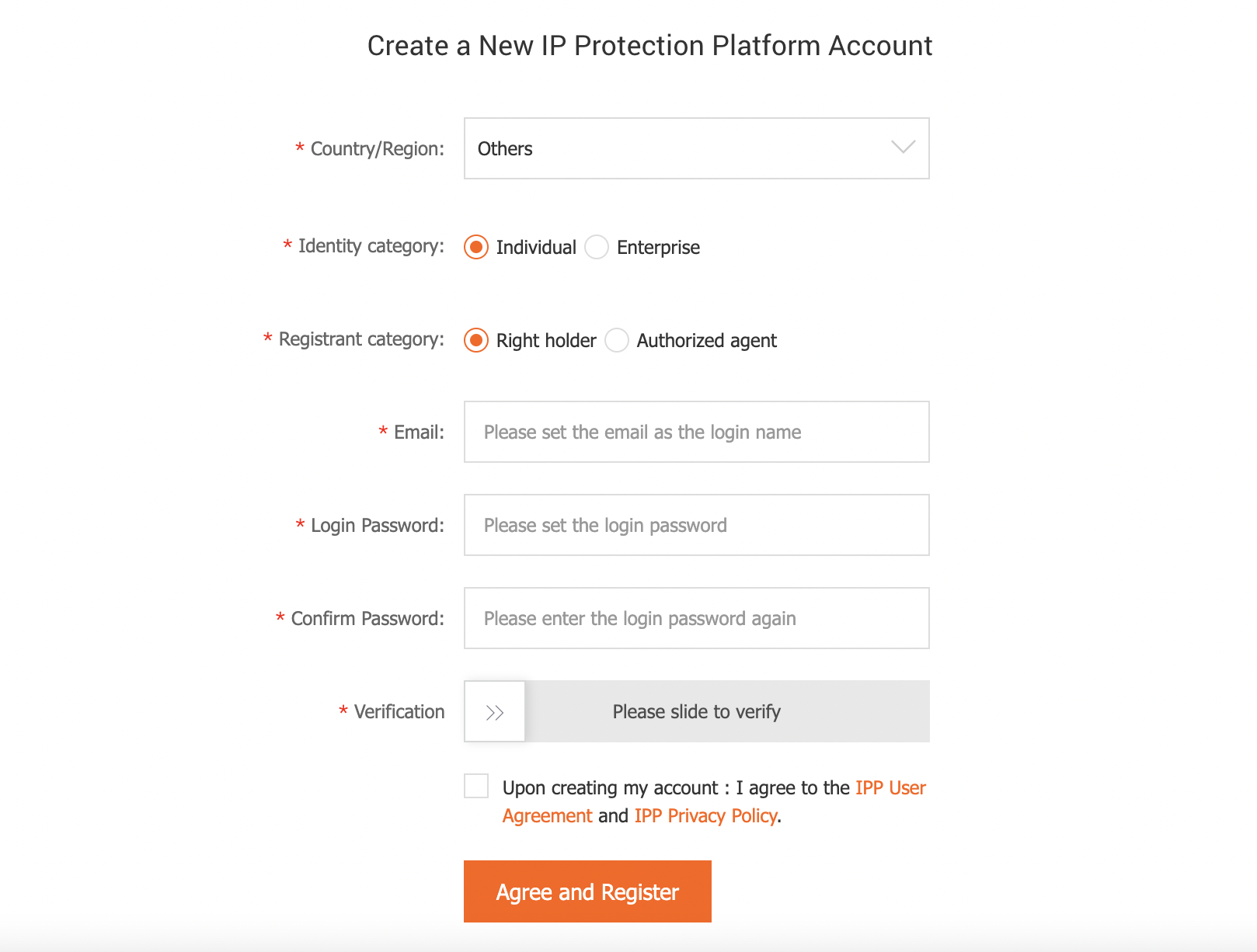Select the Enterprise identity radio button

tap(597, 248)
